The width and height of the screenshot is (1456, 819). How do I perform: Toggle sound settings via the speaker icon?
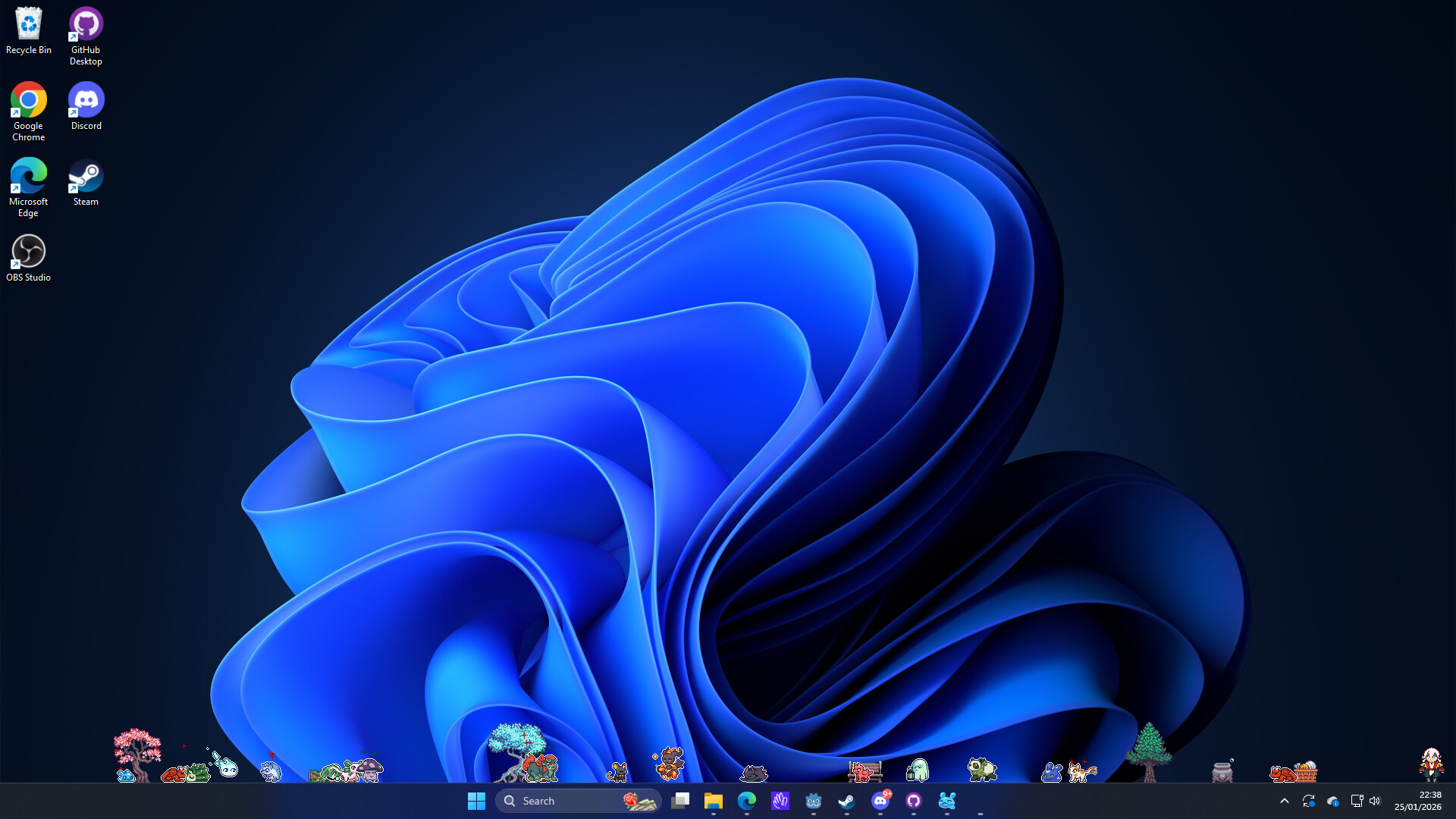coord(1375,802)
